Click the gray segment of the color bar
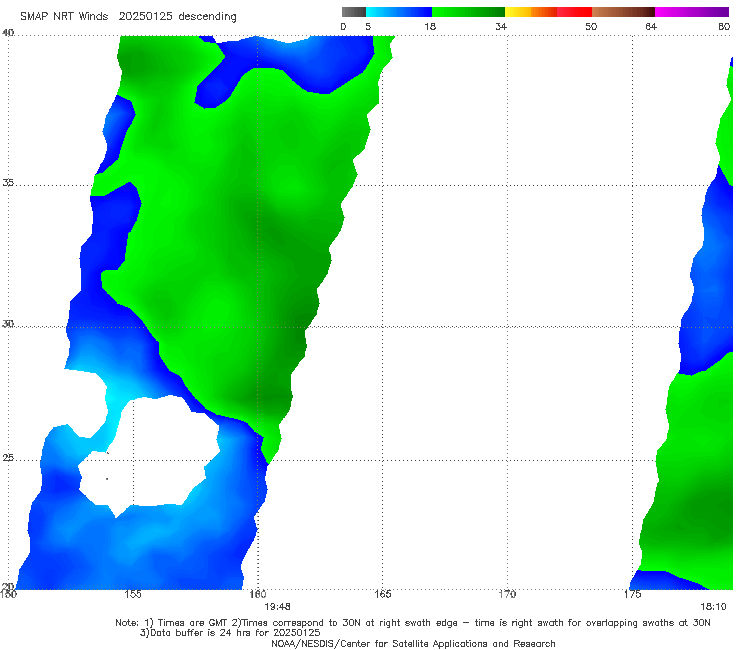The image size is (740, 650). pyautogui.click(x=354, y=12)
